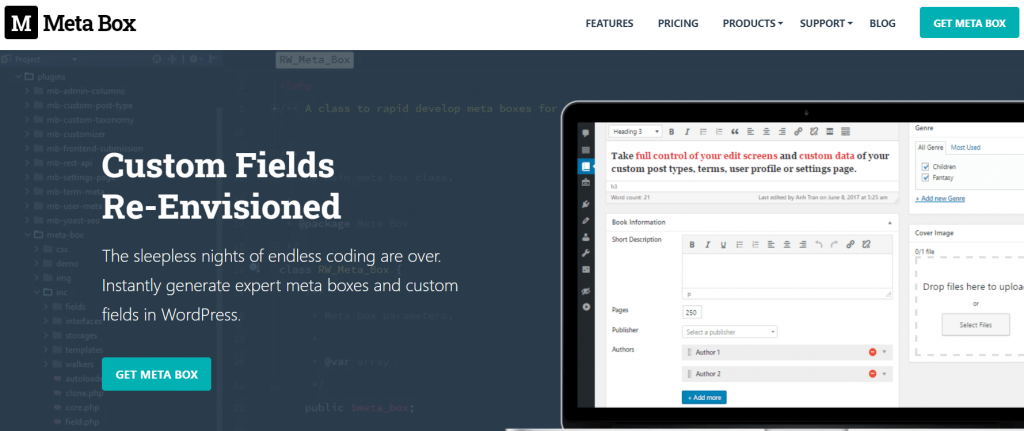The image size is (1024, 431).
Task: Click inside Short Description text area
Action: pyautogui.click(x=787, y=271)
